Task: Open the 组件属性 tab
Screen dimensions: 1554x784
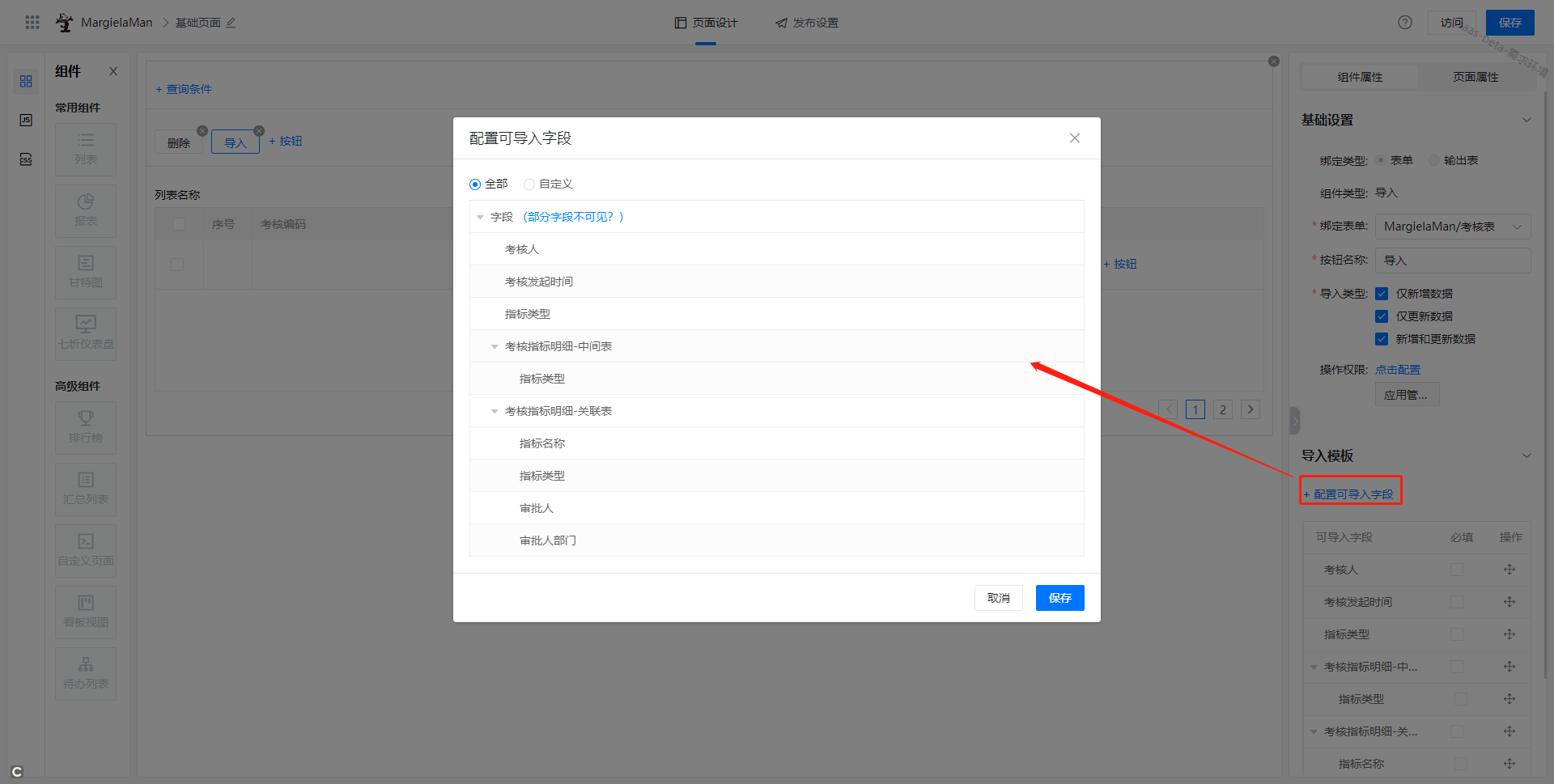Action: point(1360,77)
